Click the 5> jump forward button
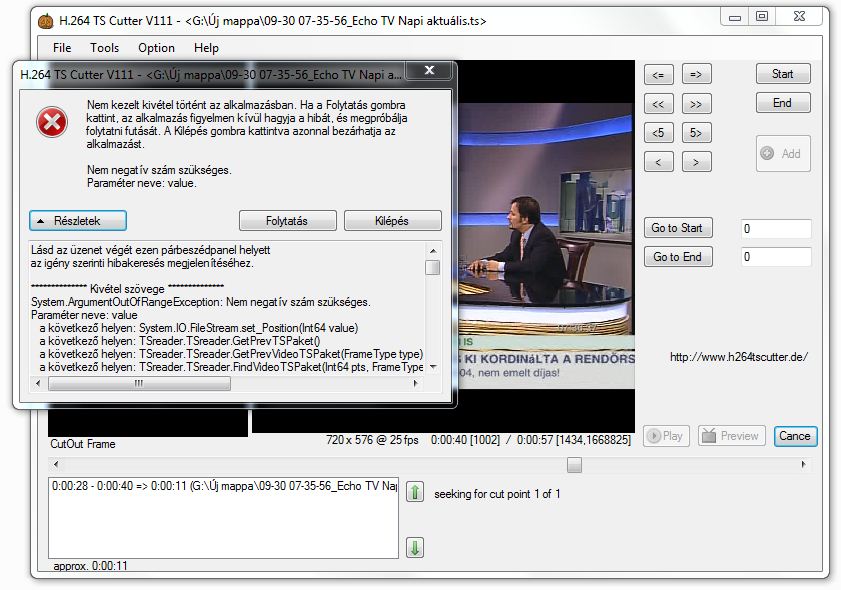This screenshot has width=841, height=590. click(x=696, y=132)
